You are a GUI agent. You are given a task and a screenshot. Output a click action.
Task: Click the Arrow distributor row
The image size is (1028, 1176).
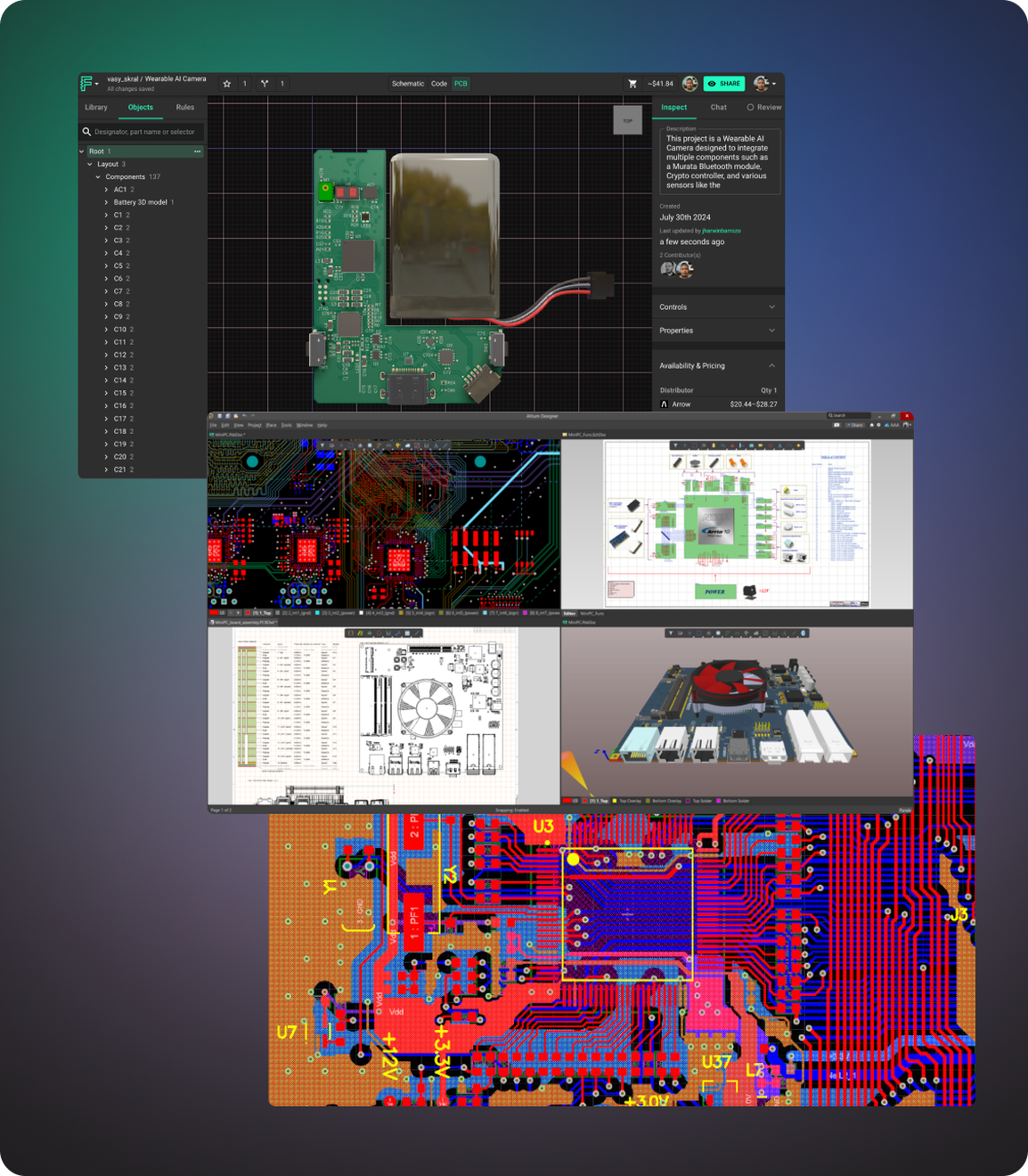pyautogui.click(x=718, y=404)
